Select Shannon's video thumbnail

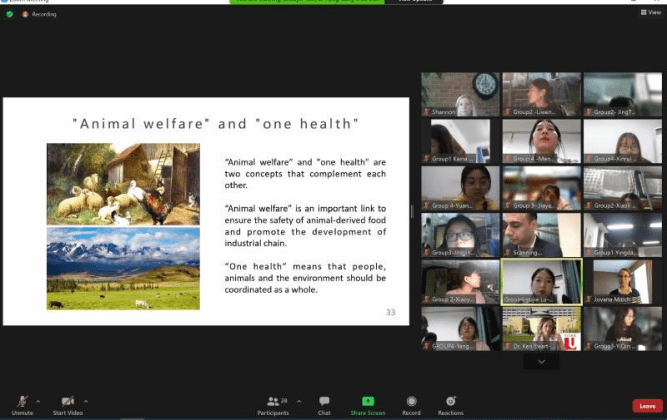460,94
